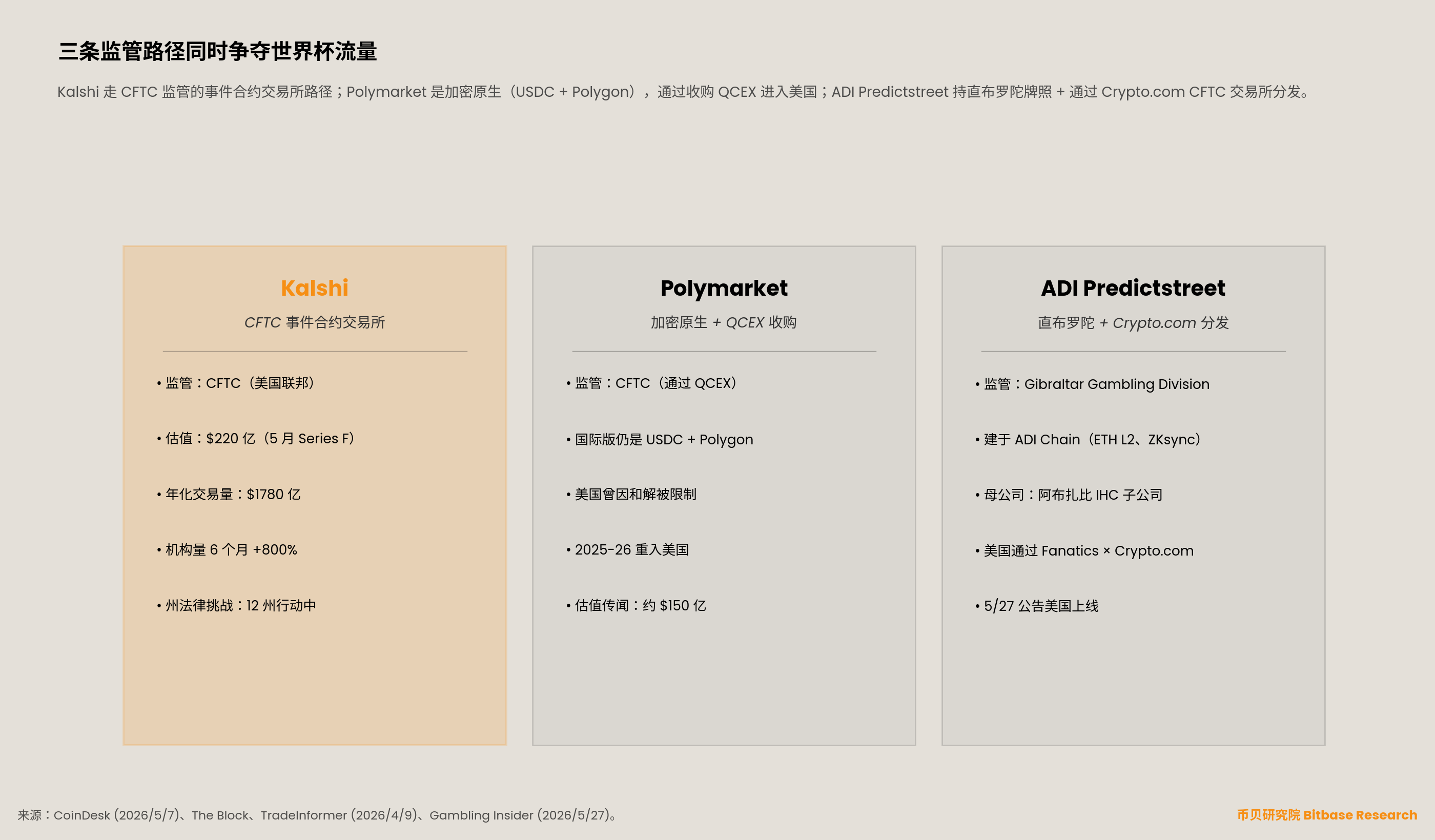Click subtitle 加密原生 + QCEX 收购
The height and width of the screenshot is (840, 1435).
pos(724,322)
